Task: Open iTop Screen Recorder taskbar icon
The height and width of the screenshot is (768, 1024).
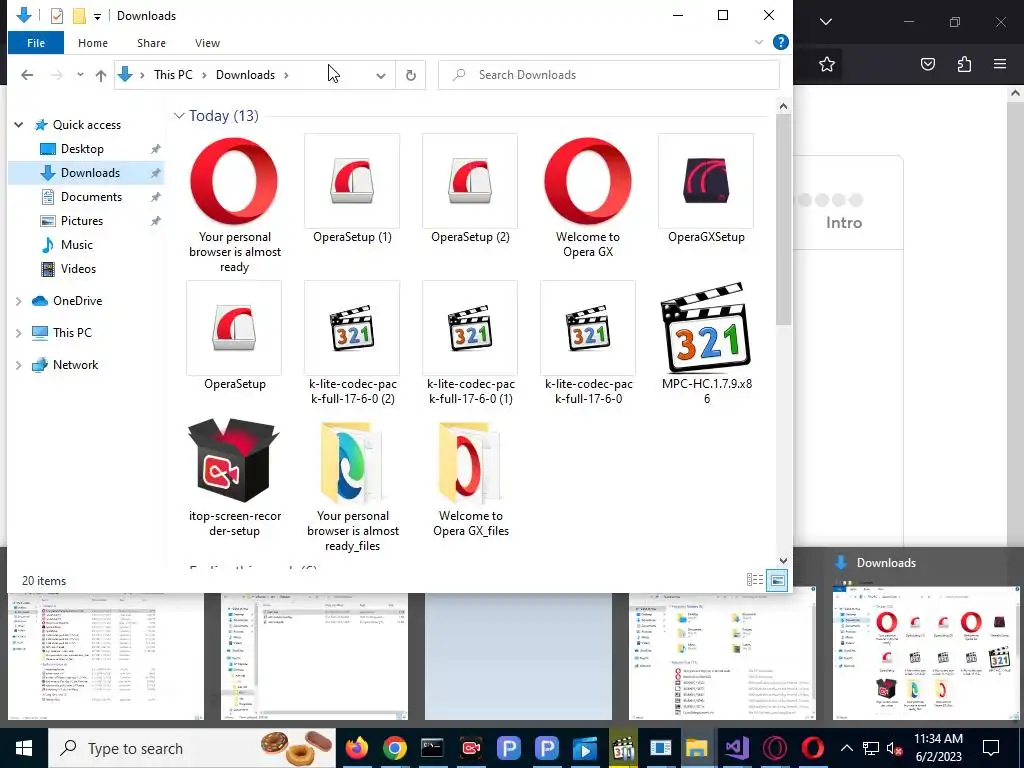Action: tap(471, 748)
